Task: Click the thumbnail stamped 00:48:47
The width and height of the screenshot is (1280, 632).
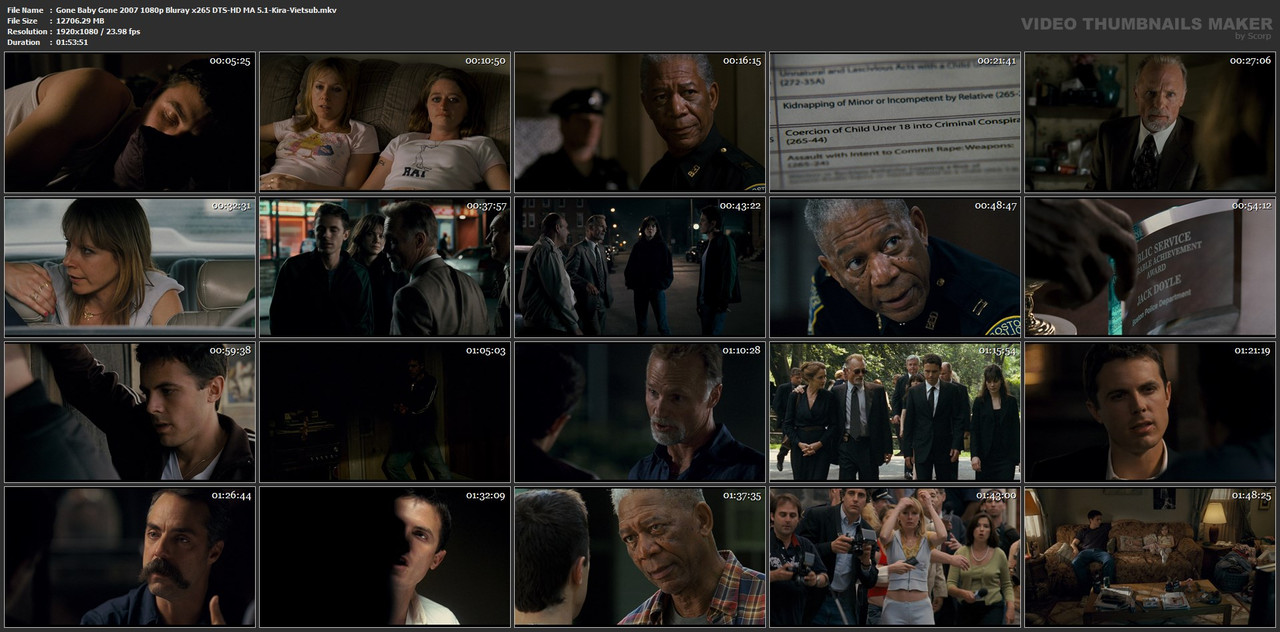Action: coord(895,267)
